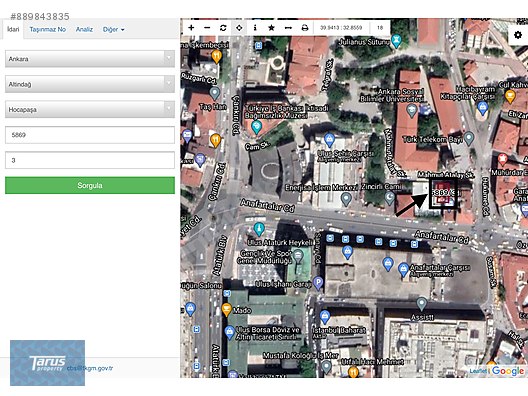
Task: Click the Zincirli Cami mosque marker
Action: tap(390, 198)
